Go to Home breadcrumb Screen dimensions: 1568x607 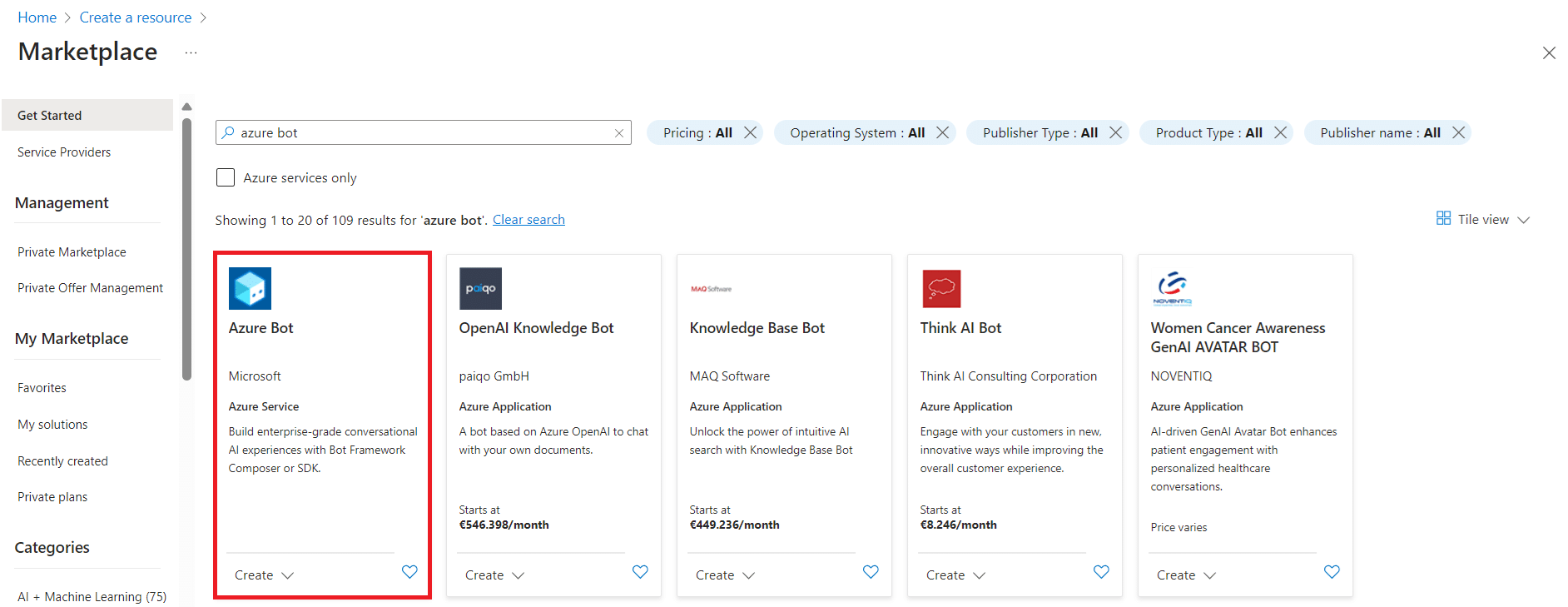(x=37, y=17)
